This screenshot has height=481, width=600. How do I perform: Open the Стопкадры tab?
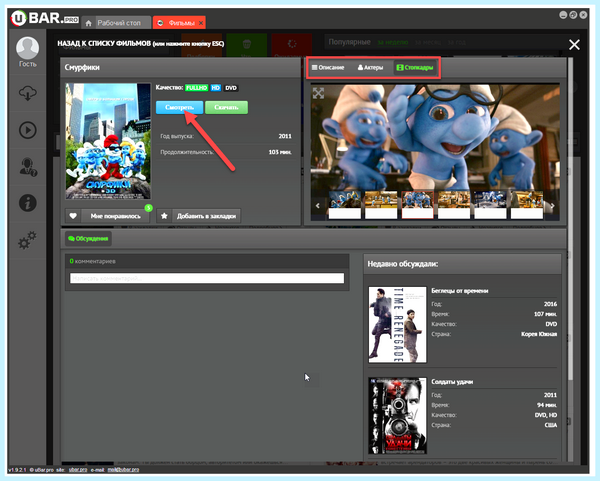pos(415,67)
